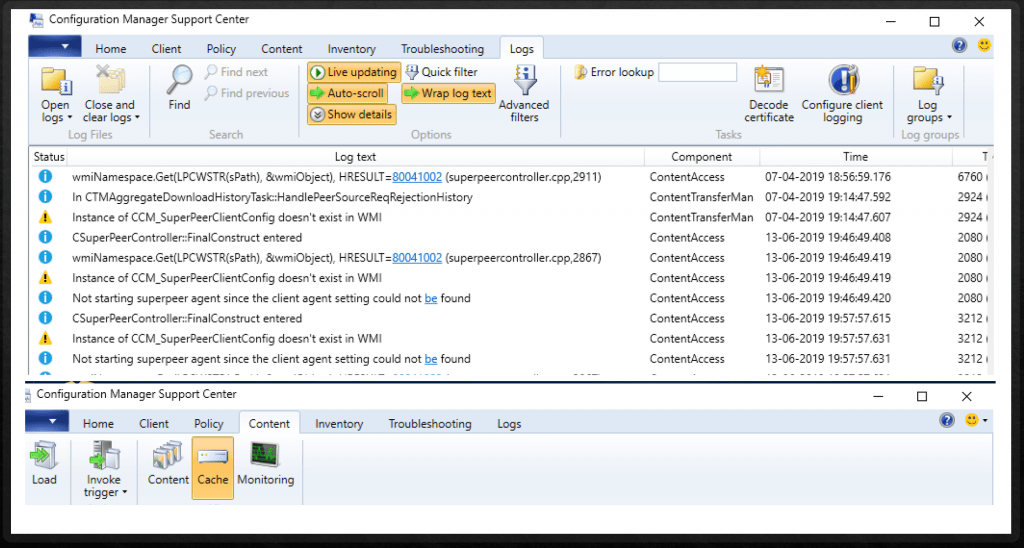Viewport: 1024px width, 548px height.
Task: Select Content tab in lower window
Action: pos(269,424)
